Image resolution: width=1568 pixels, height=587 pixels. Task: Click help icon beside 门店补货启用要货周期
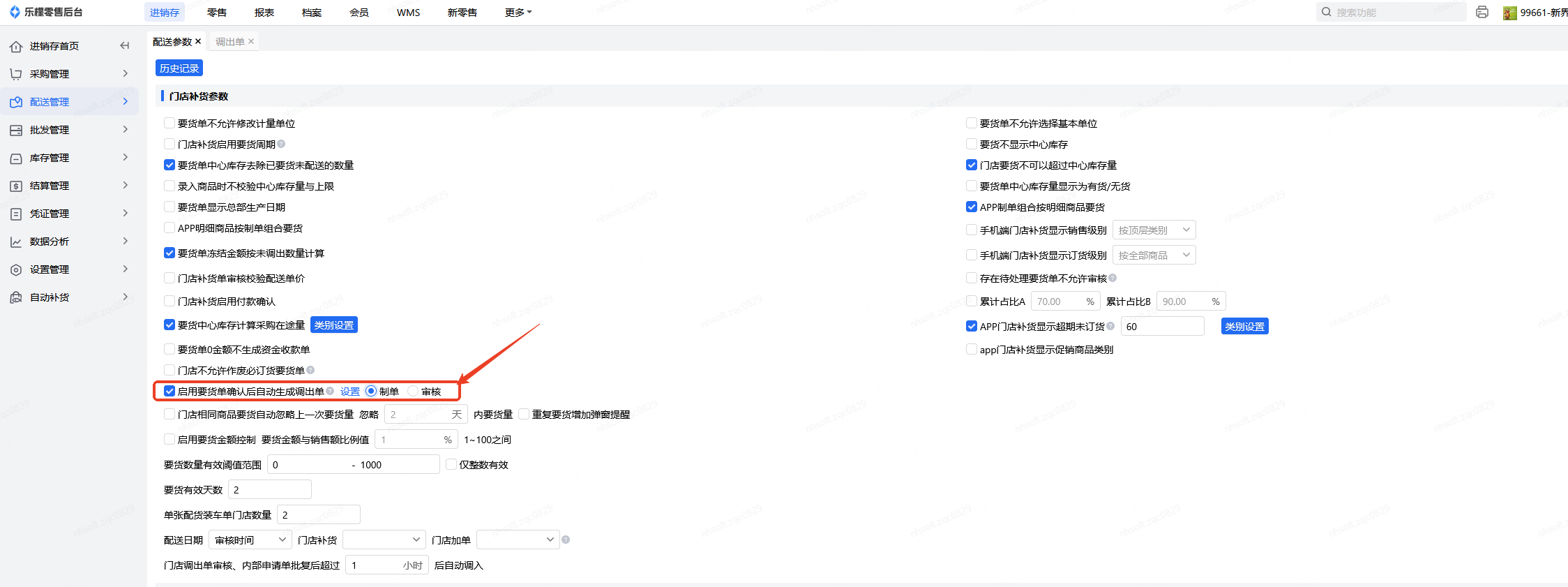281,144
